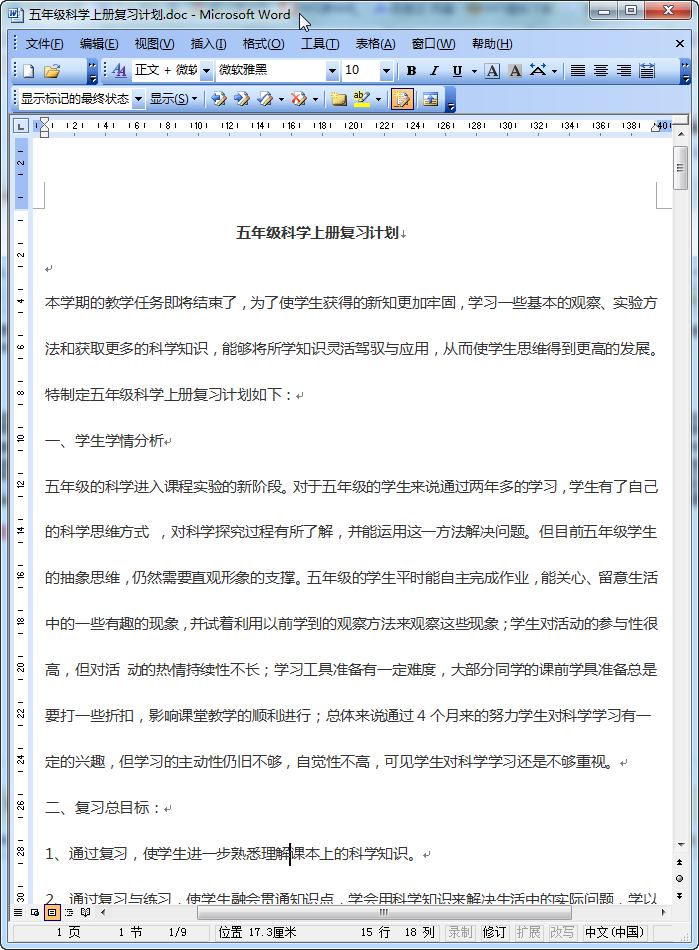
Task: Open the font size dropdown
Action: (x=386, y=71)
